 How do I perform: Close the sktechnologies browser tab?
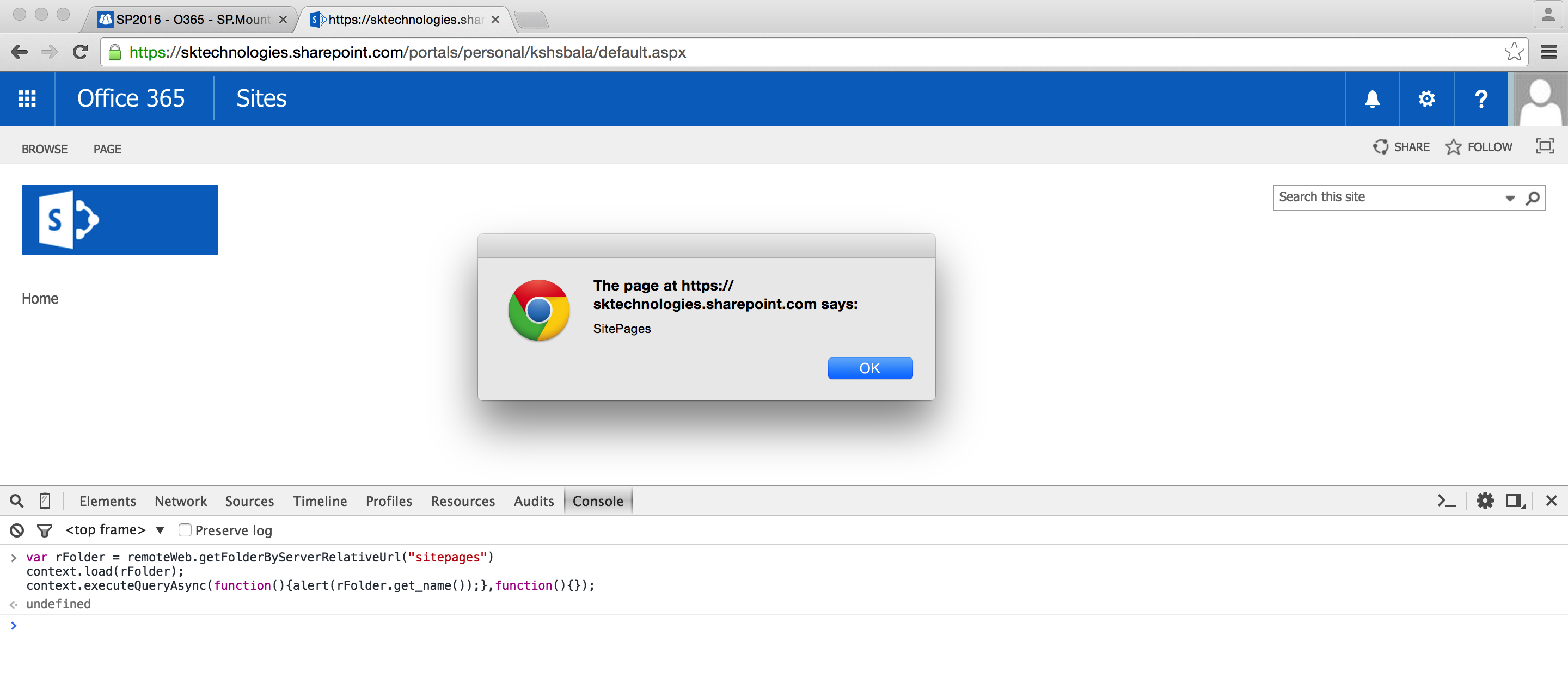[x=495, y=20]
